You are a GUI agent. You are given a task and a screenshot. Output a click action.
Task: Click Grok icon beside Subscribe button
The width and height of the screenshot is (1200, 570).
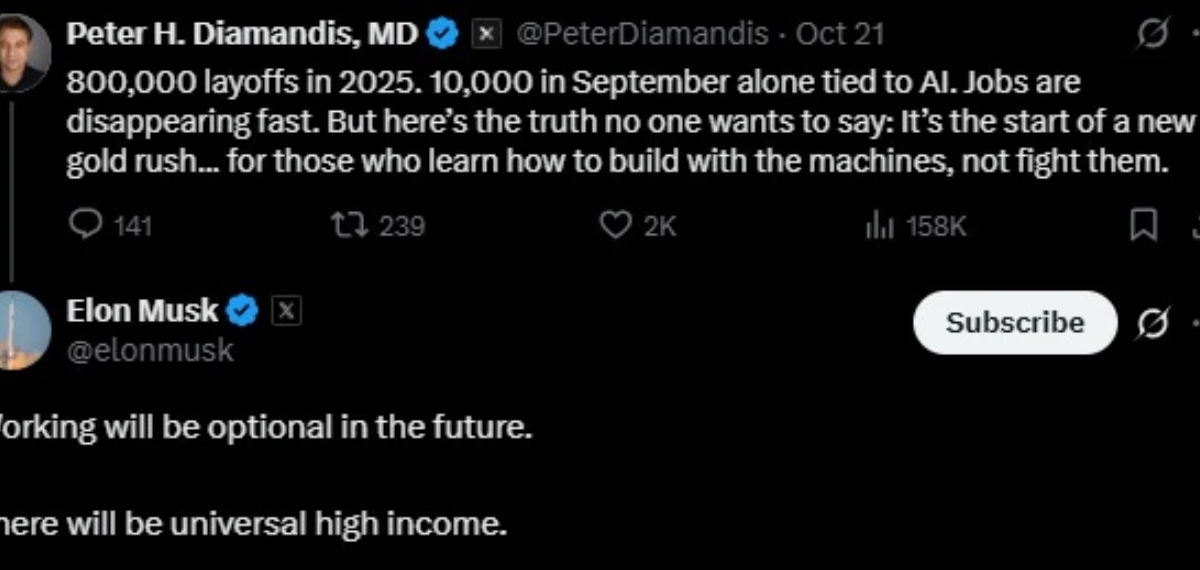click(1153, 323)
